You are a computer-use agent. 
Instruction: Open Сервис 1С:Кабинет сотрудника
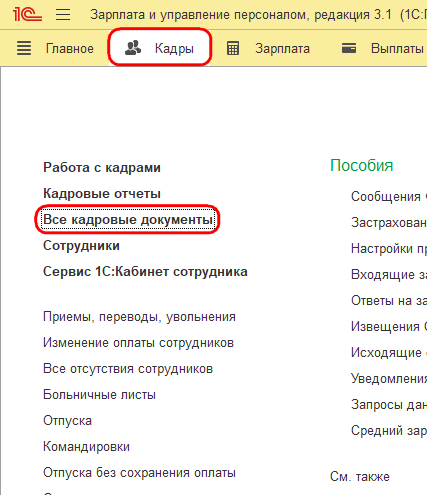[145, 271]
